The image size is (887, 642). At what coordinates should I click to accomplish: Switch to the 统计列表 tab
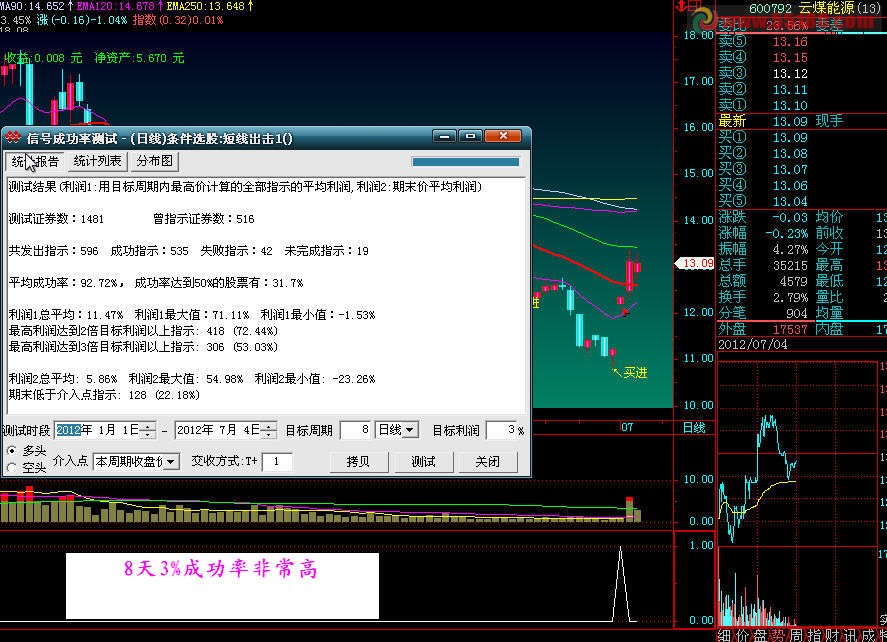pos(96,160)
